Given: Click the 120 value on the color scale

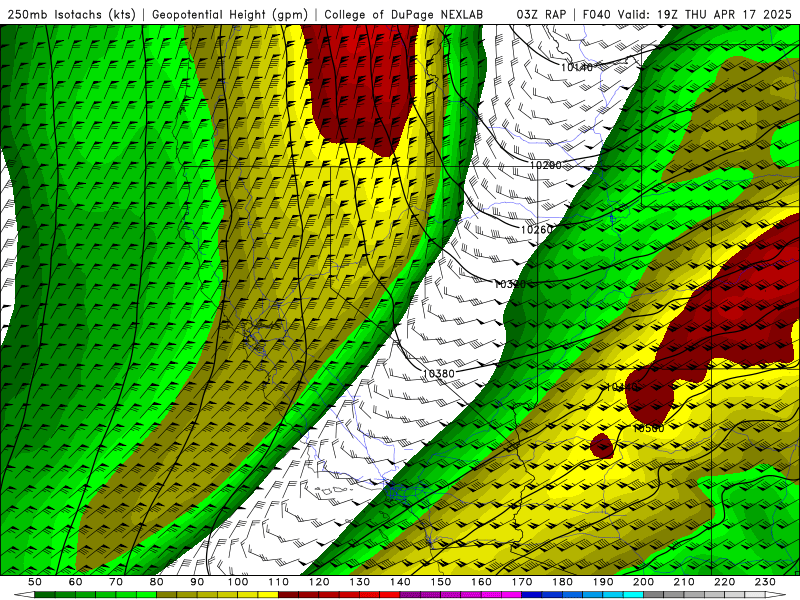Looking at the screenshot, I should [x=319, y=582].
